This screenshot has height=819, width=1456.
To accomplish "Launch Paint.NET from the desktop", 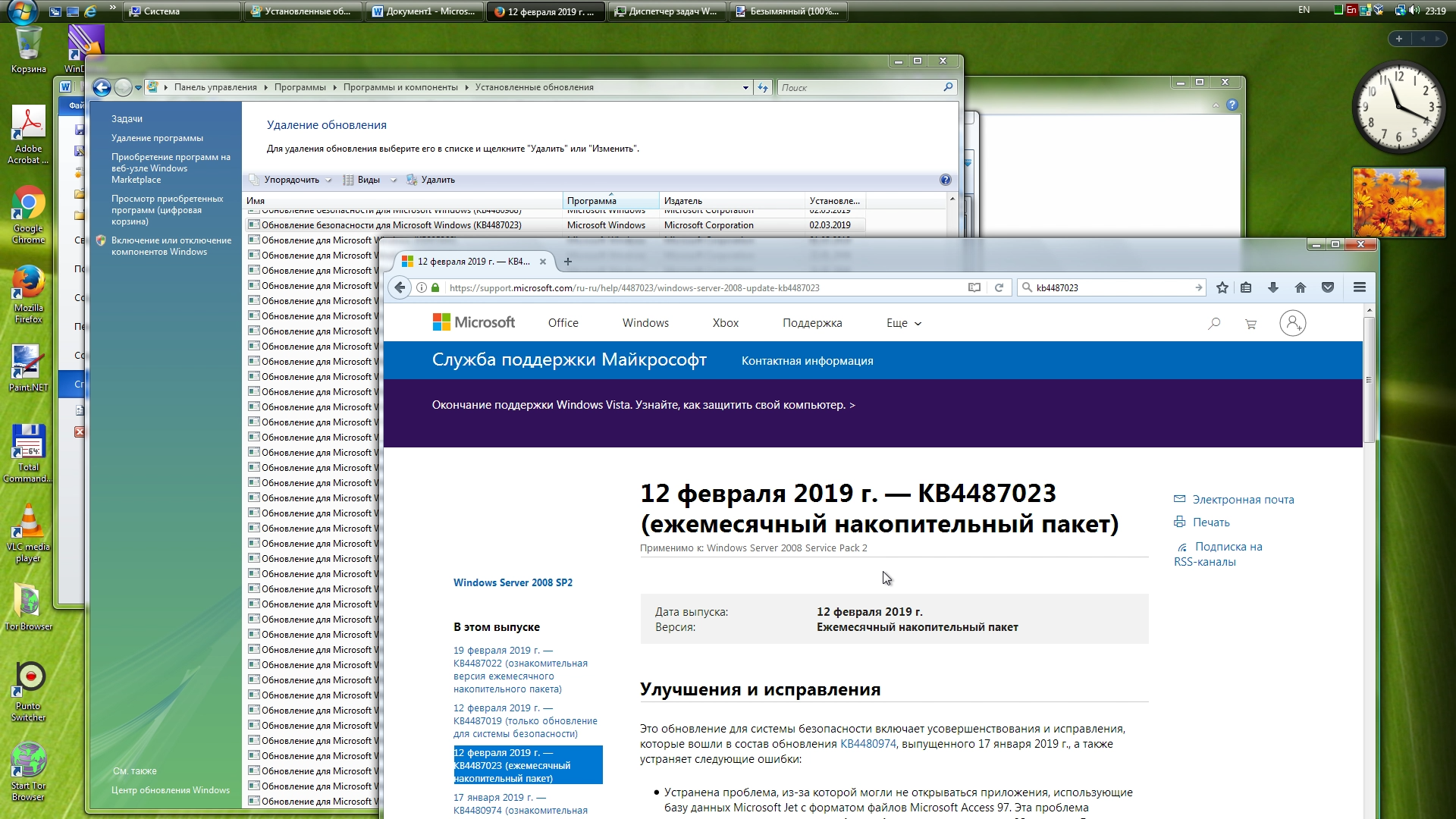I will [x=28, y=368].
